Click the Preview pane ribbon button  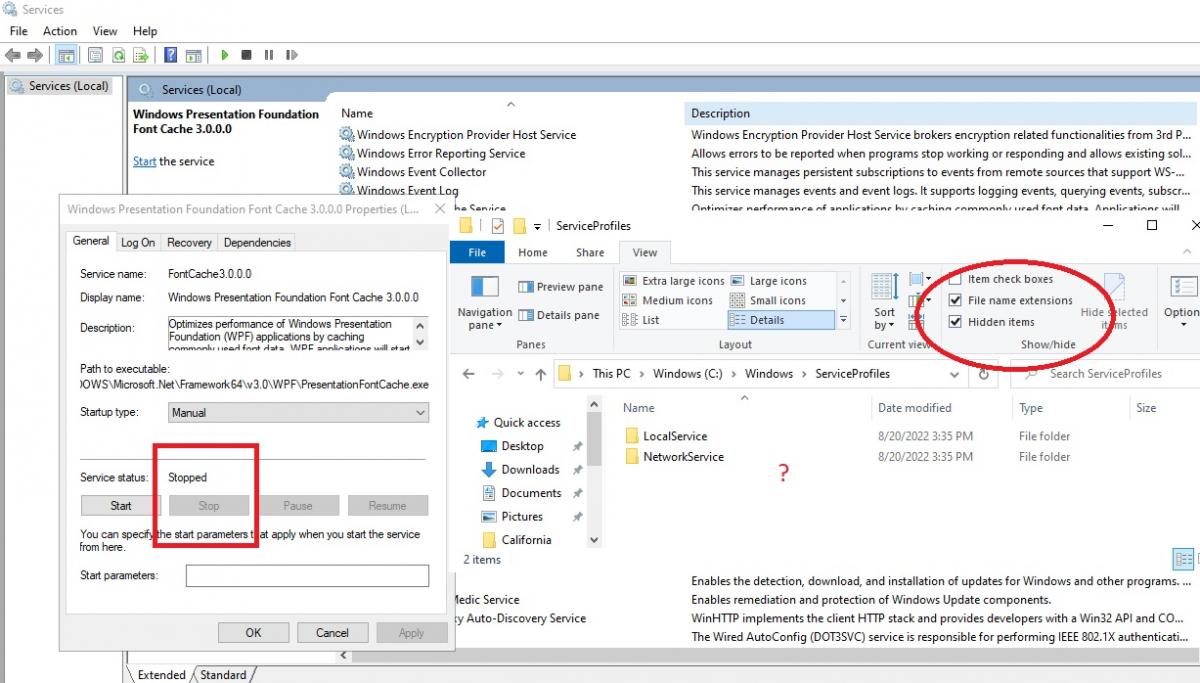[561, 286]
